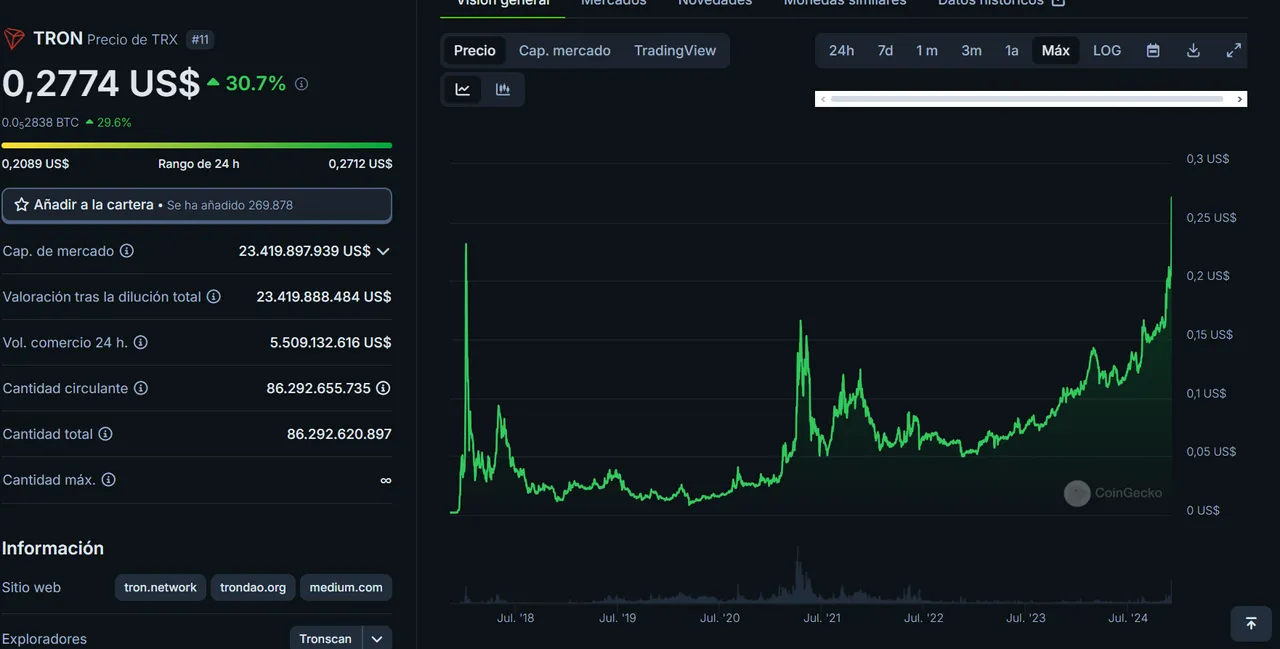Open Tronscan explorers dropdown arrow
Viewport: 1280px width, 649px height.
pos(377,638)
